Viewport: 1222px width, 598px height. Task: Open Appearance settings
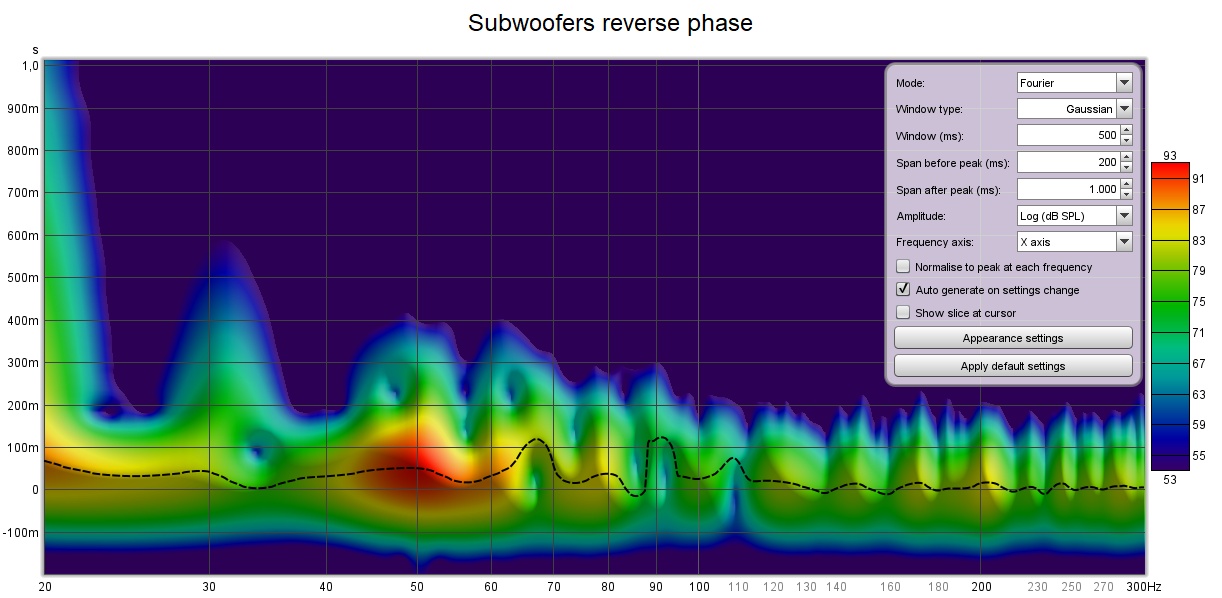(1013, 338)
